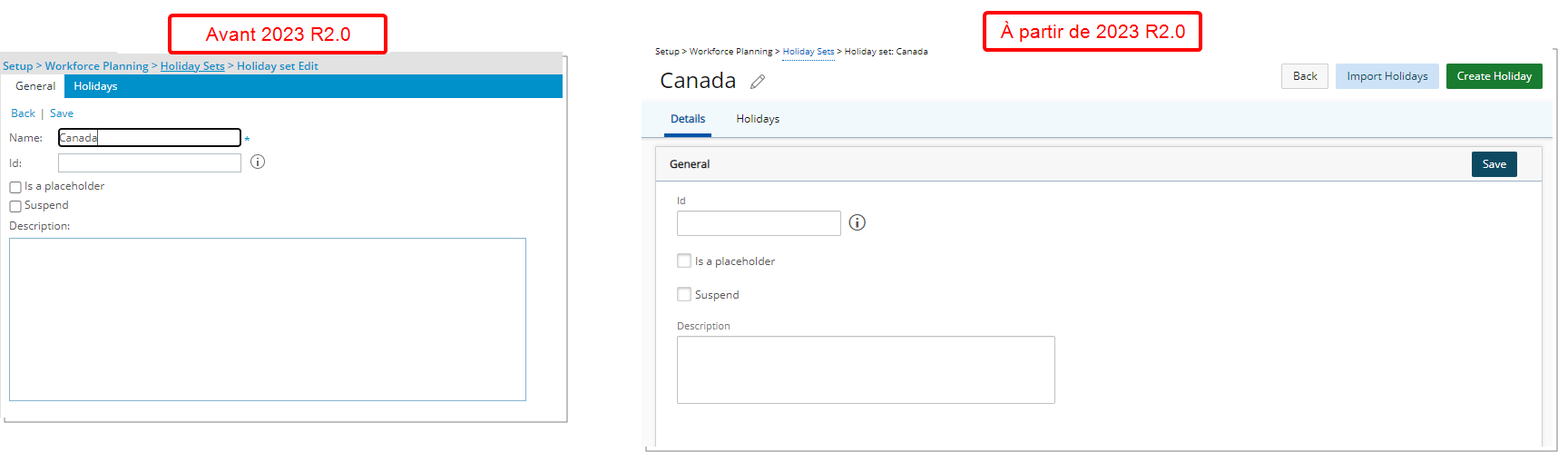Click the Save link in old layout
1568x462 pixels.
(62, 113)
